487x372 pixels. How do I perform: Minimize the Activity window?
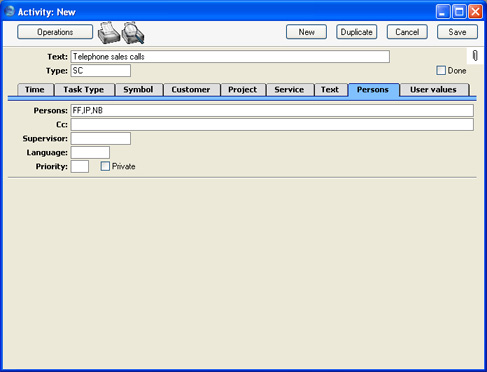[x=443, y=12]
